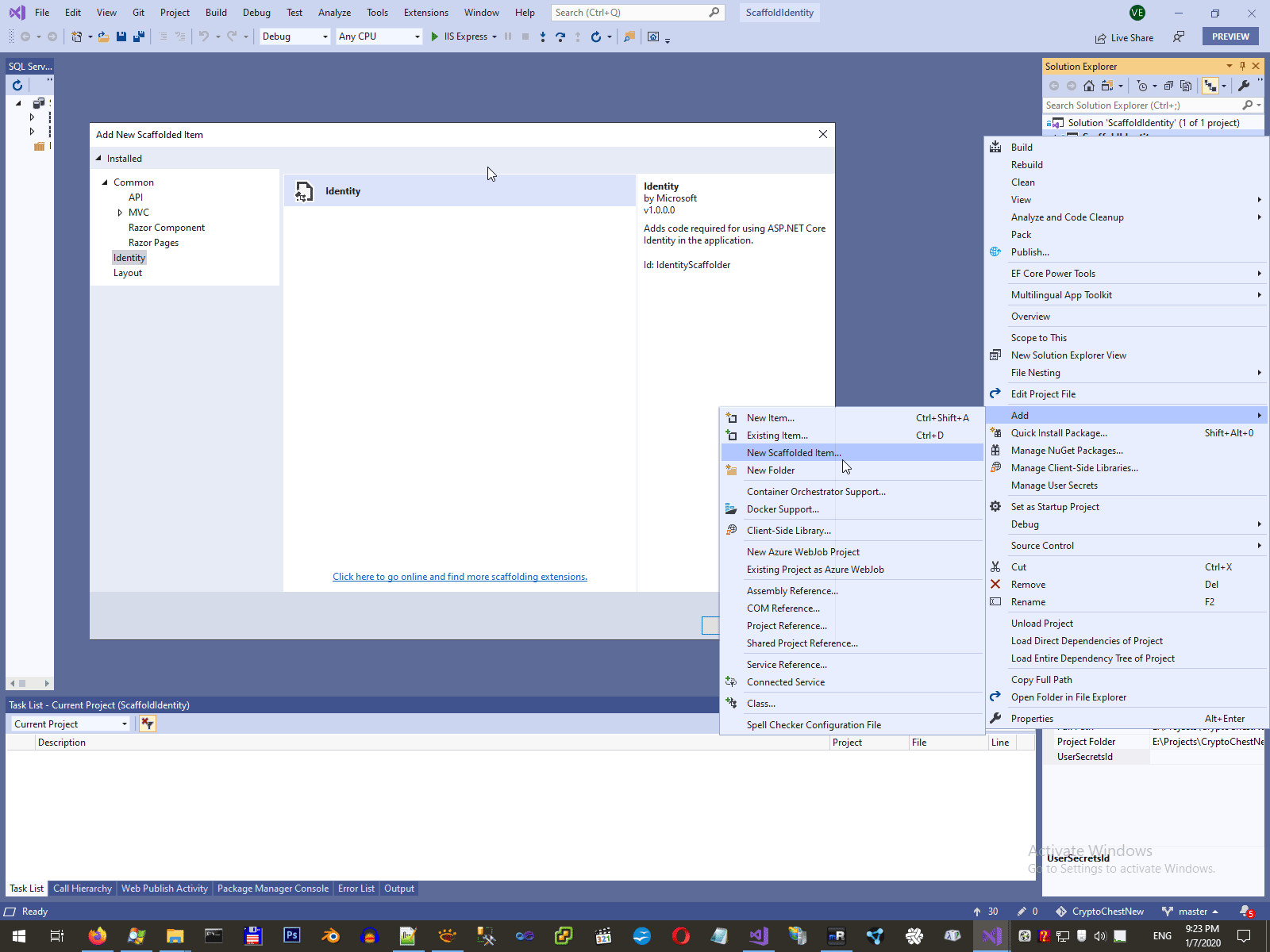Click the Live Share icon
This screenshot has height=952, width=1270.
pyautogui.click(x=1100, y=38)
